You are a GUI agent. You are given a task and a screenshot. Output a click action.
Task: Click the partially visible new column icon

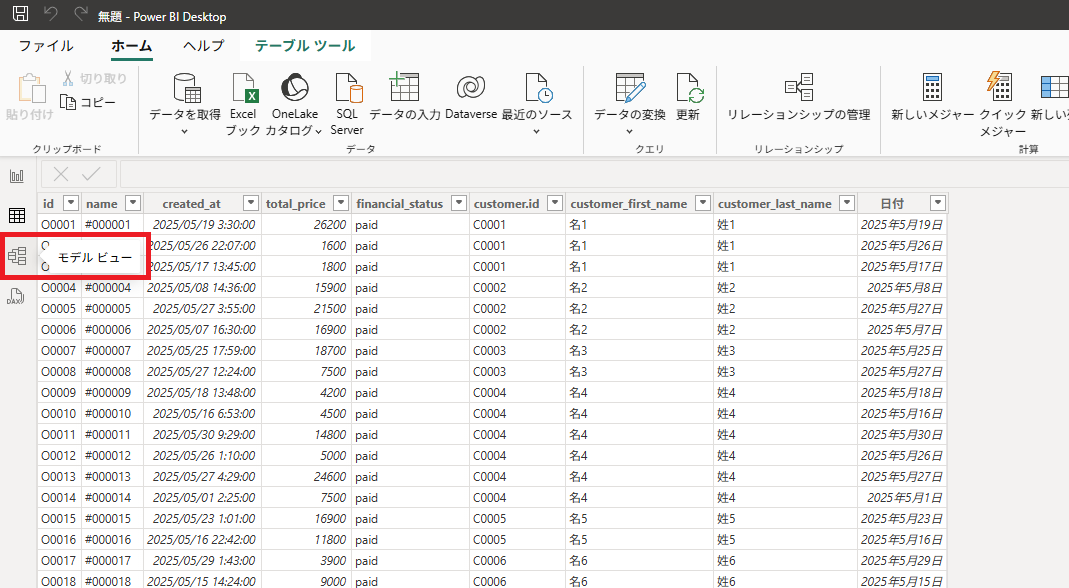pyautogui.click(x=1055, y=87)
